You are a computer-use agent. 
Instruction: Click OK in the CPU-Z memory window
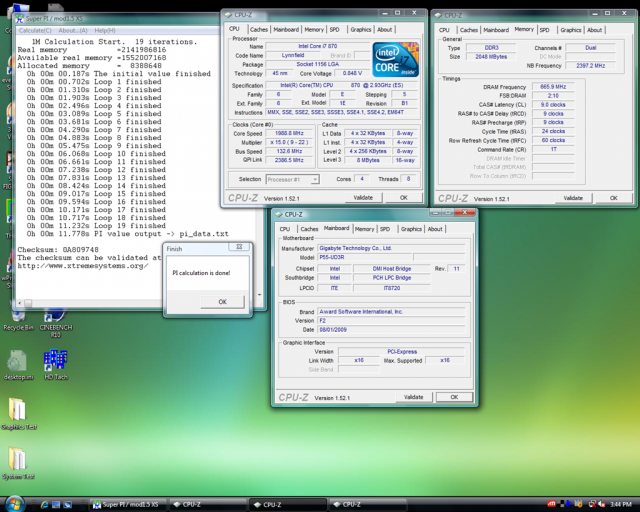click(x=613, y=198)
